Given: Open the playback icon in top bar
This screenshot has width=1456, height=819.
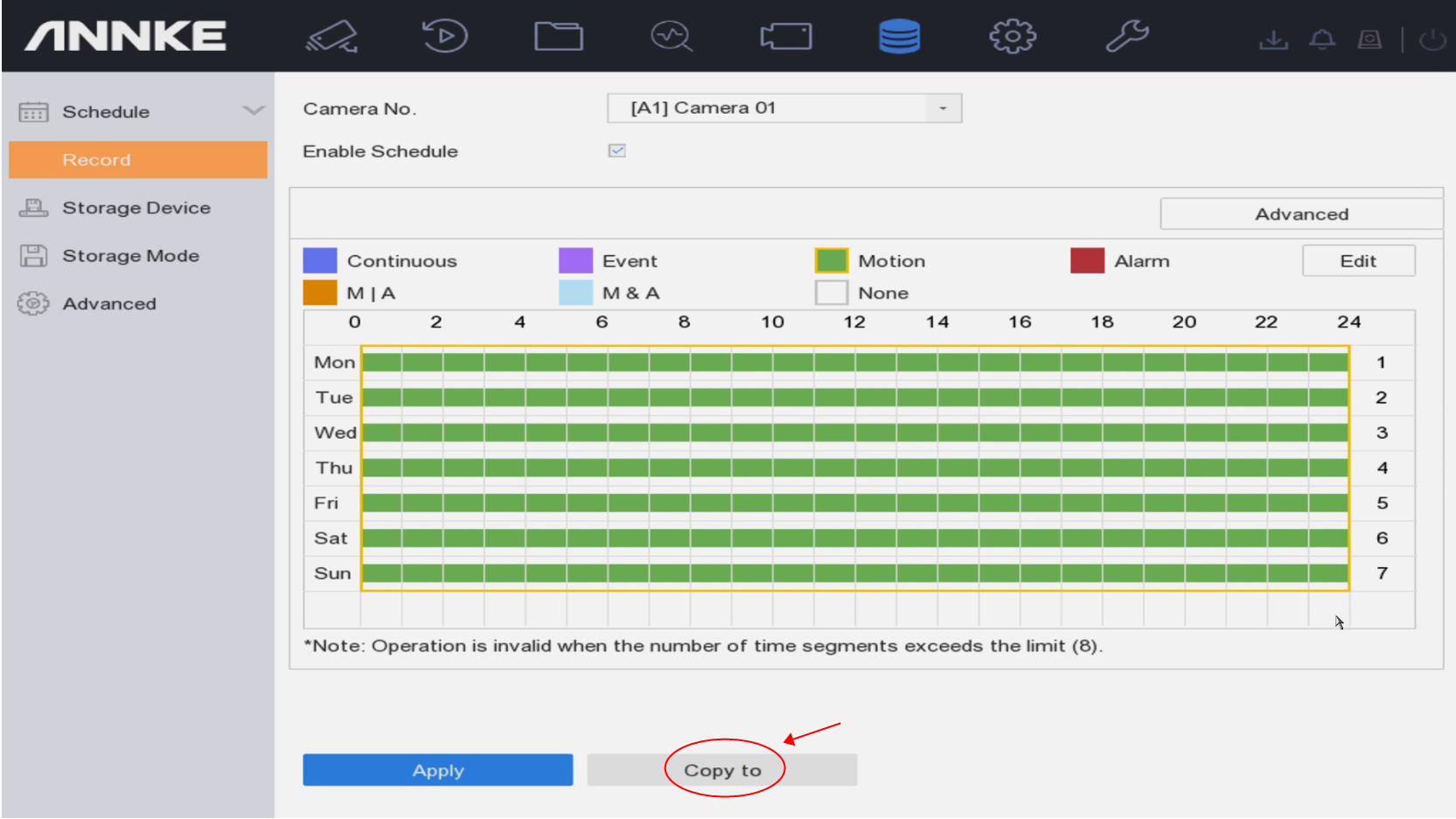Looking at the screenshot, I should coord(444,37).
